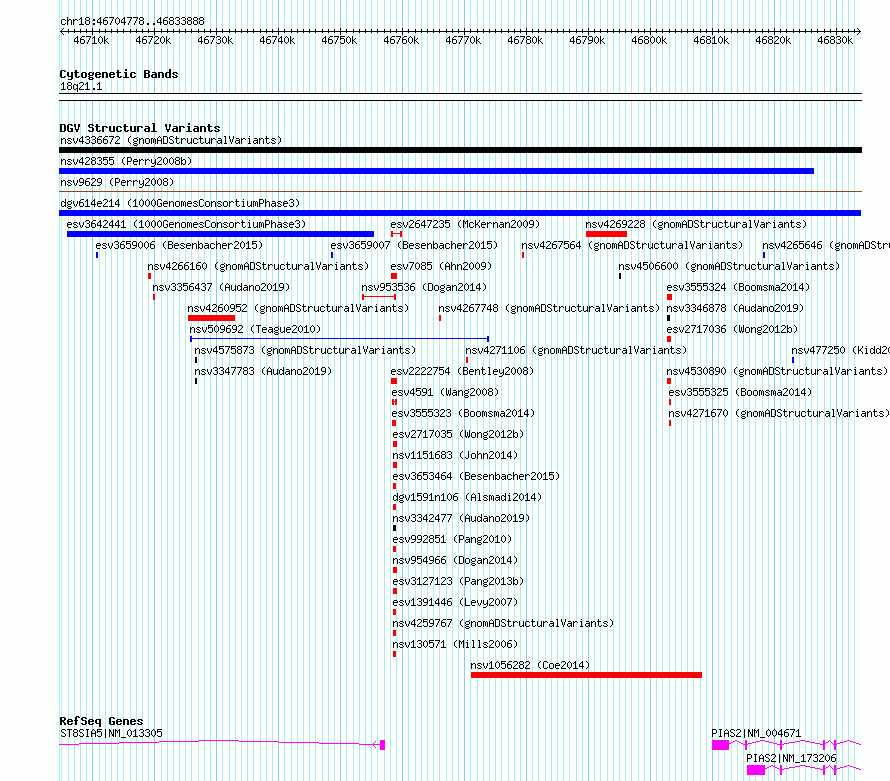The image size is (890, 781).
Task: Click PIAS2|NM_004671 gene label
Action: [x=756, y=733]
